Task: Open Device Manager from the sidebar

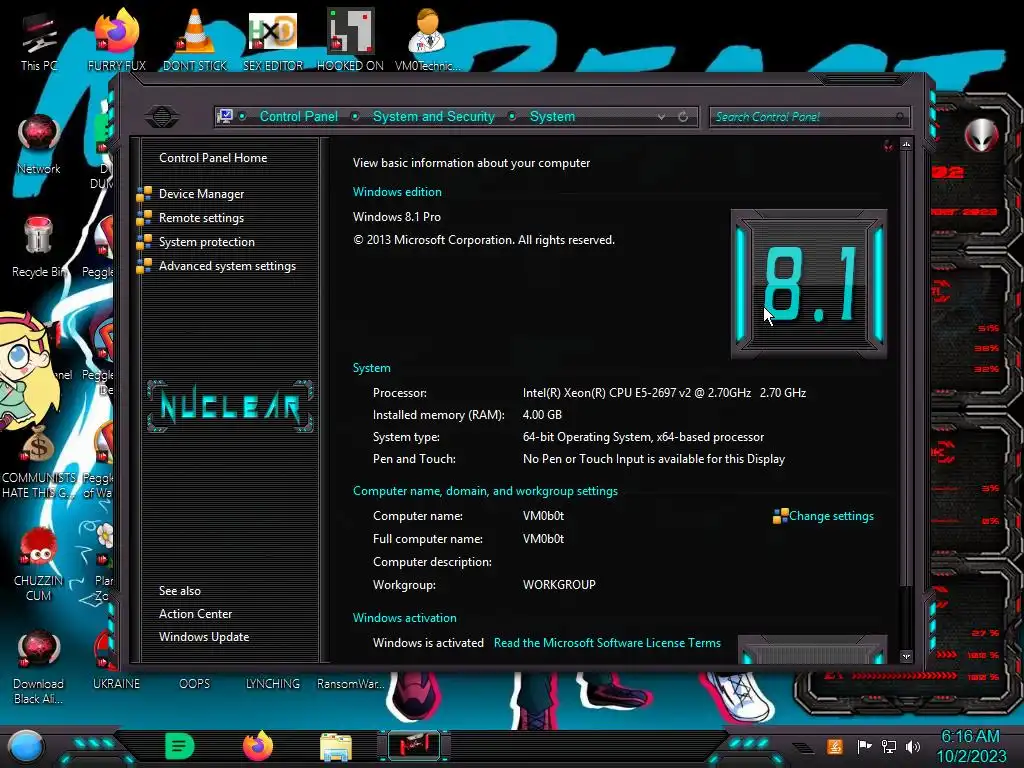Action: 201,194
